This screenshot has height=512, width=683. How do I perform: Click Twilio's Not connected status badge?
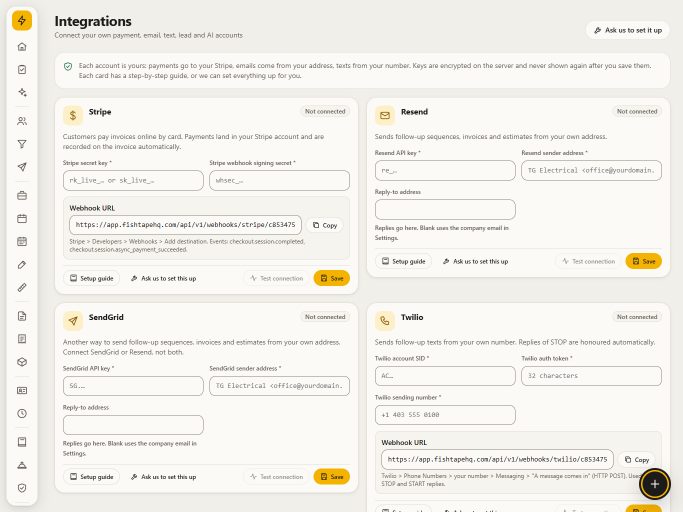coord(637,317)
